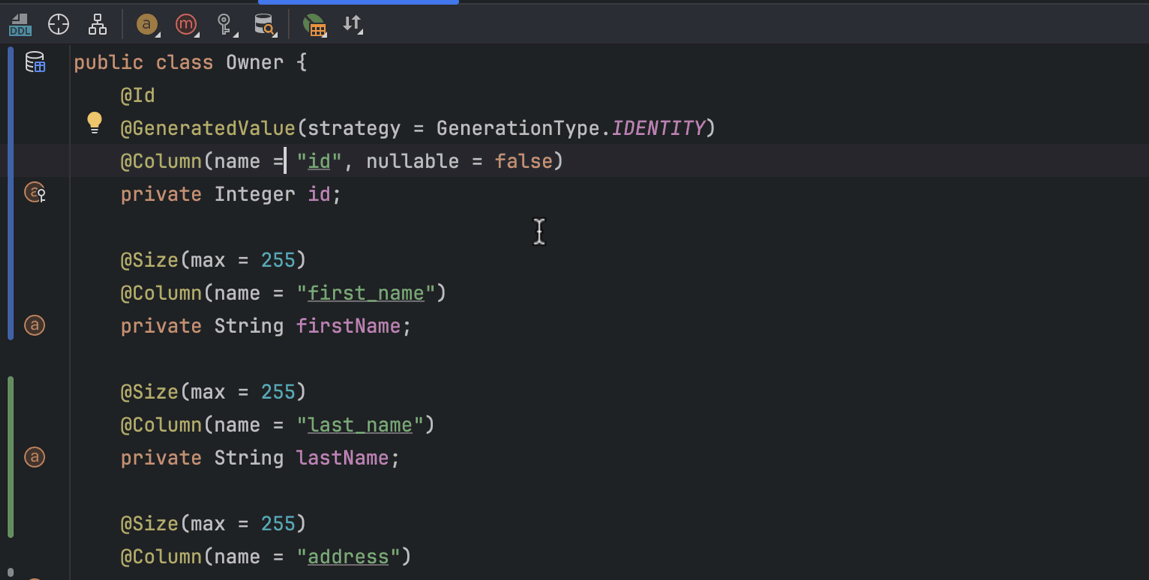This screenshot has width=1149, height=580.
Task: Open the key icon dropdown in toolbar
Action: (226, 24)
